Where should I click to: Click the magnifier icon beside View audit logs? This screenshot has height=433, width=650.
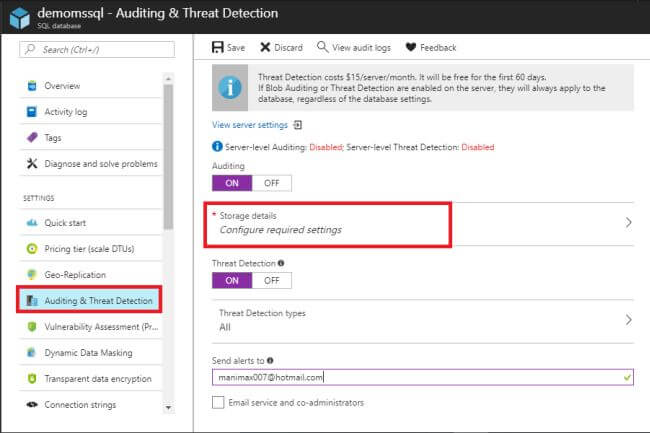point(322,47)
